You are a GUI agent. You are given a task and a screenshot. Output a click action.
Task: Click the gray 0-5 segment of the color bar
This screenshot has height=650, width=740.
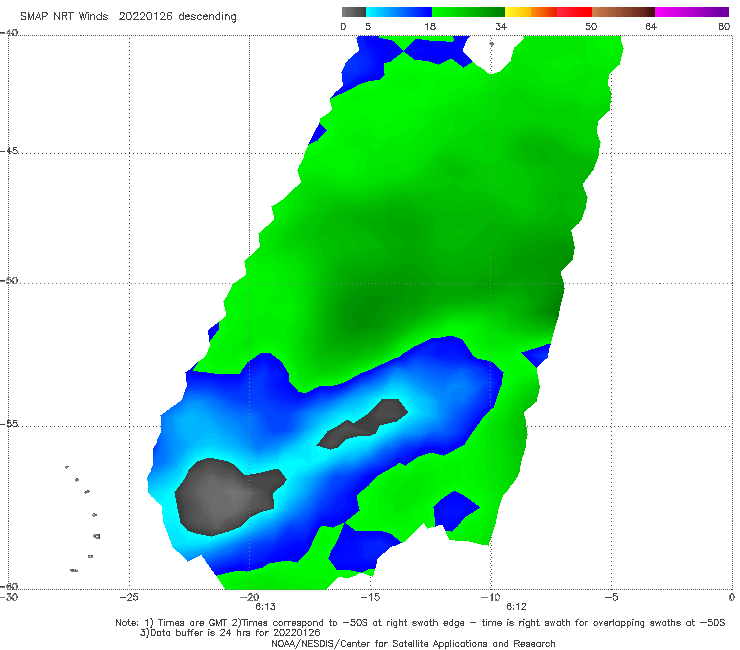click(x=353, y=12)
